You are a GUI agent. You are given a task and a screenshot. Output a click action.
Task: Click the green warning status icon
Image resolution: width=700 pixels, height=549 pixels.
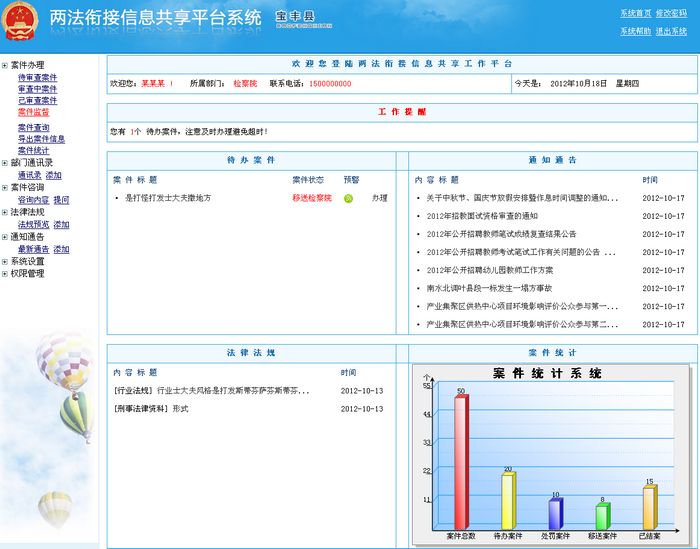point(349,198)
